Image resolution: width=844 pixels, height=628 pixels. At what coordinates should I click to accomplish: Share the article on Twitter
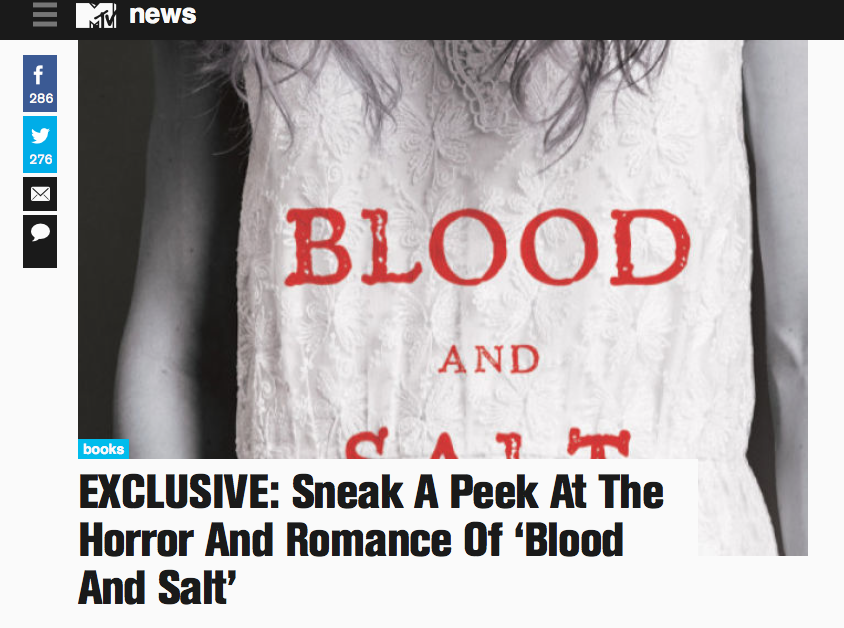click(x=40, y=144)
